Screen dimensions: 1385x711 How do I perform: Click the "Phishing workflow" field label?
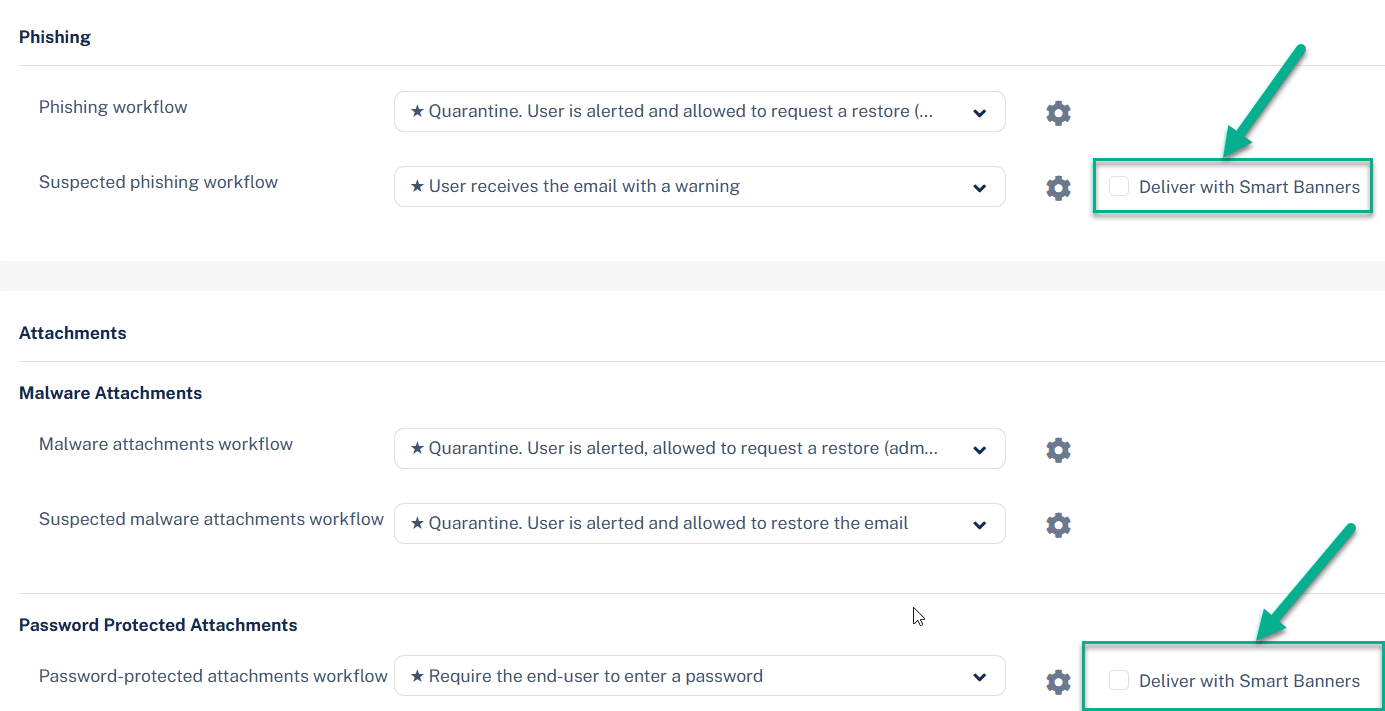click(x=113, y=107)
